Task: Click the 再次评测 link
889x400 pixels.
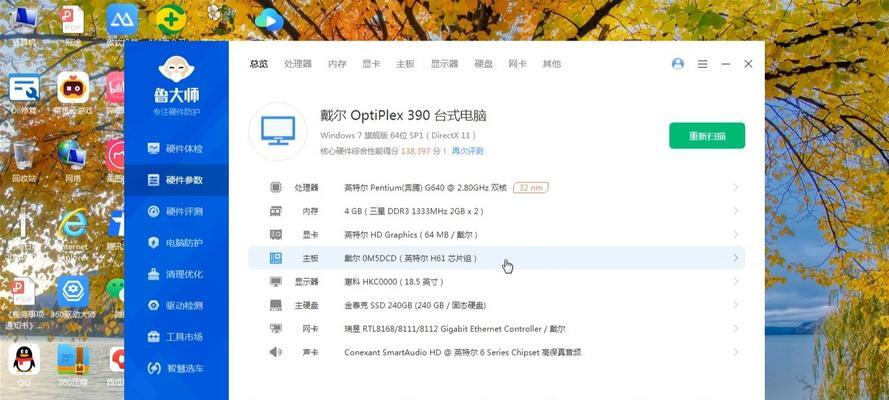Action: click(468, 151)
